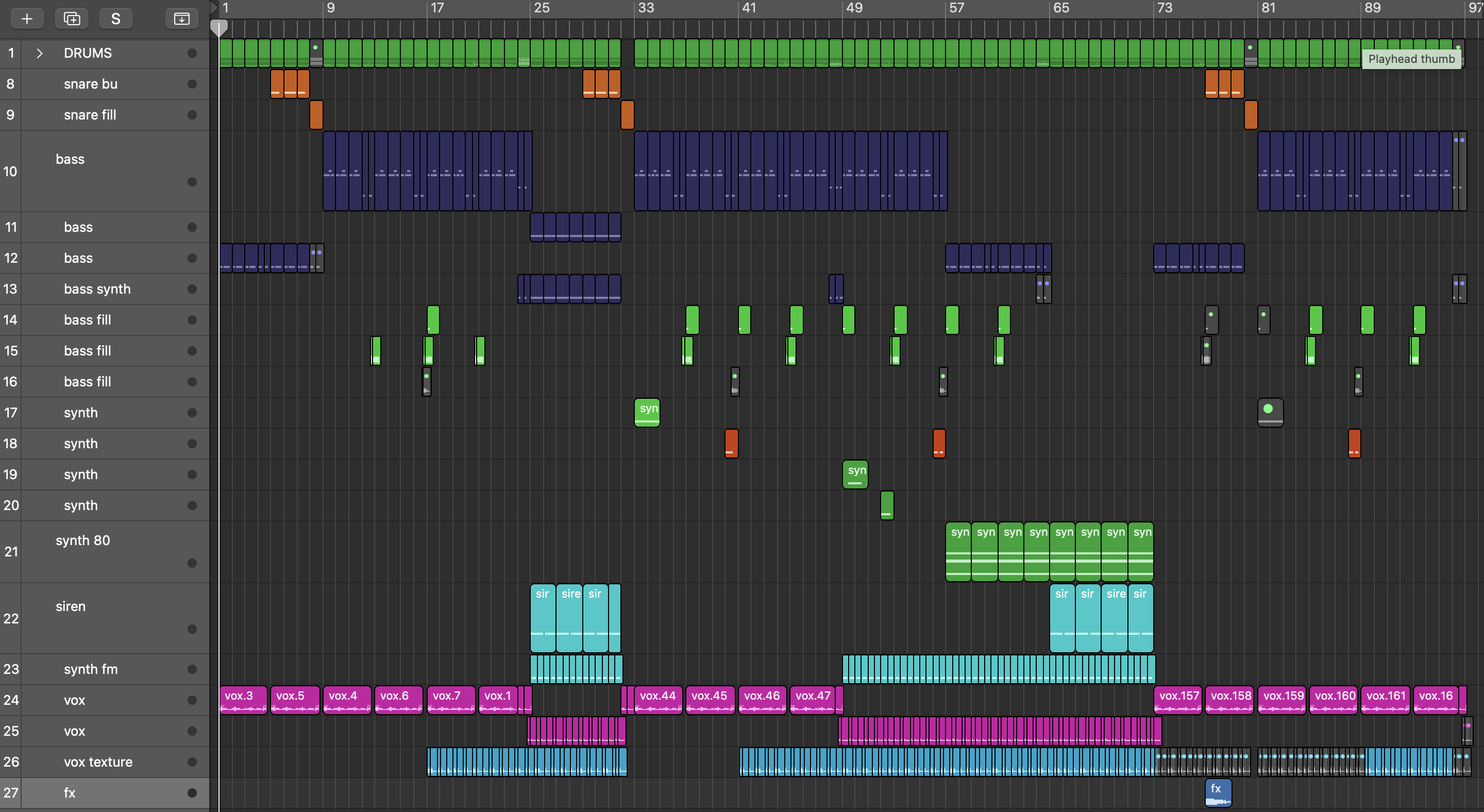Screen dimensions: 1484x812
Task: Toggle the dot on the synth 80 track
Action: (x=192, y=563)
